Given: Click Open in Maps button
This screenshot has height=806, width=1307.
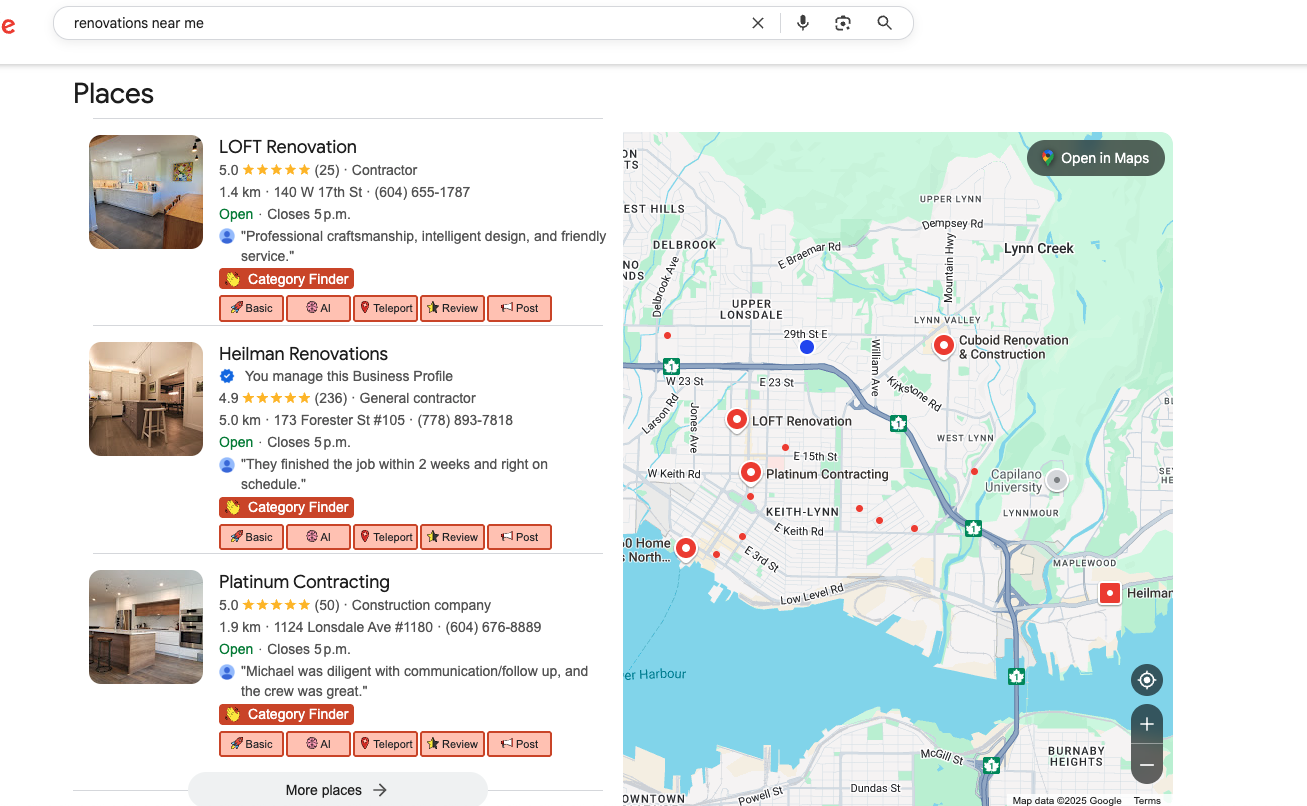Looking at the screenshot, I should point(1095,158).
